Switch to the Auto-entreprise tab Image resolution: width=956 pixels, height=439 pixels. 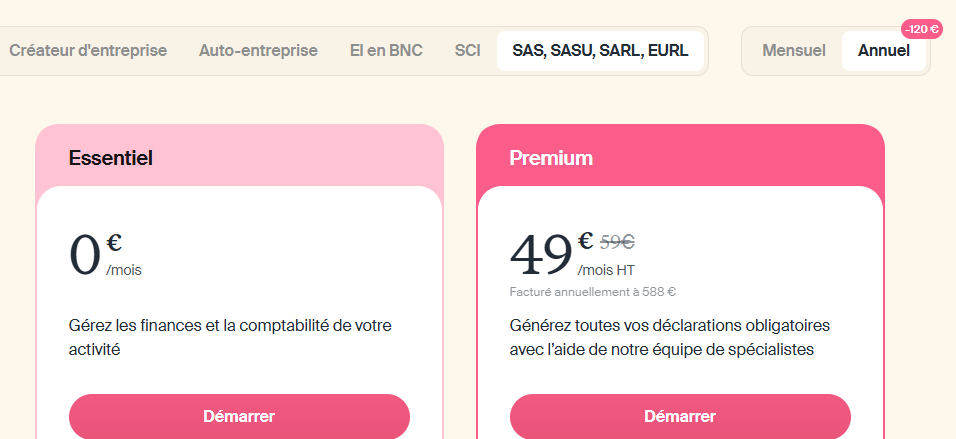[258, 50]
